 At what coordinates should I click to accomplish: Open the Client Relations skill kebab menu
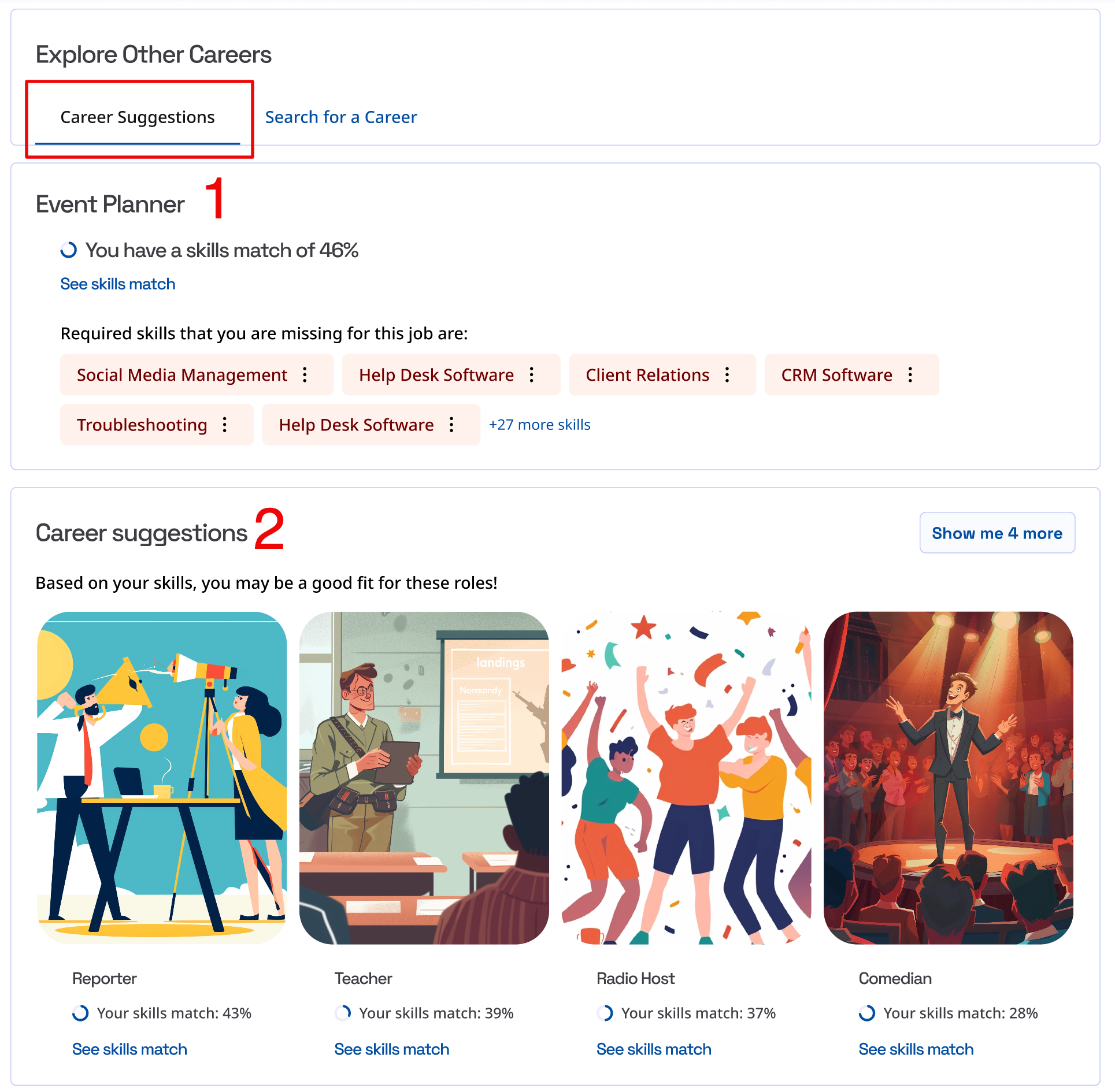727,375
